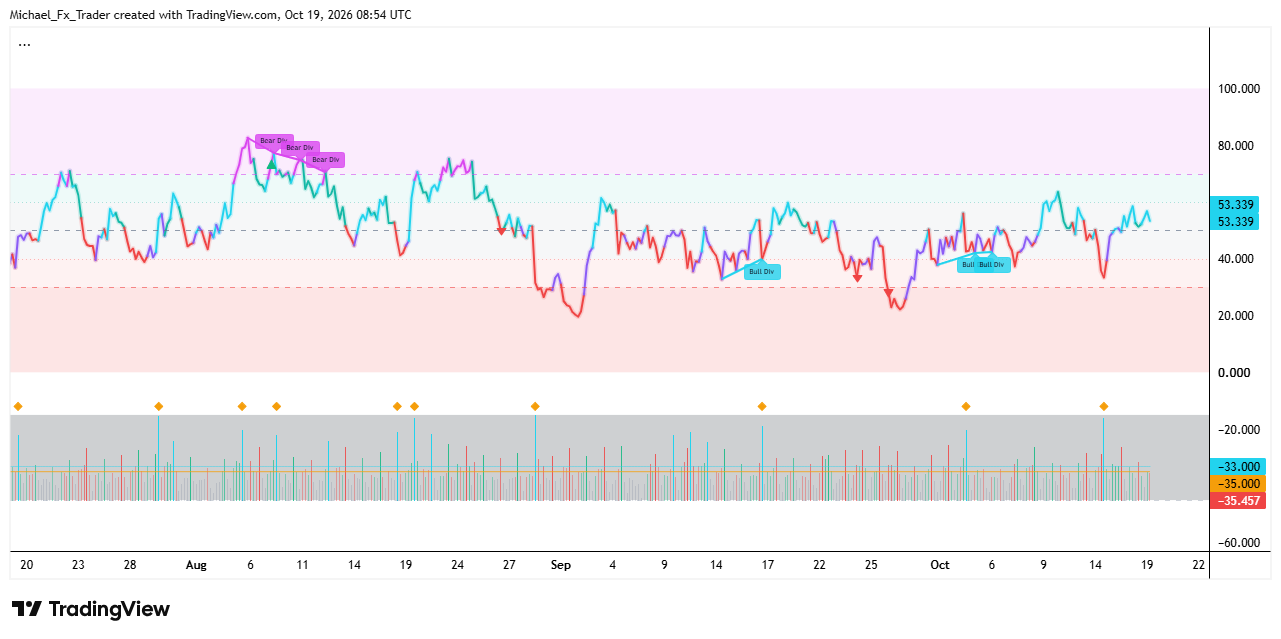
Task: Click the 80.000 price axis label
Action: click(1238, 146)
